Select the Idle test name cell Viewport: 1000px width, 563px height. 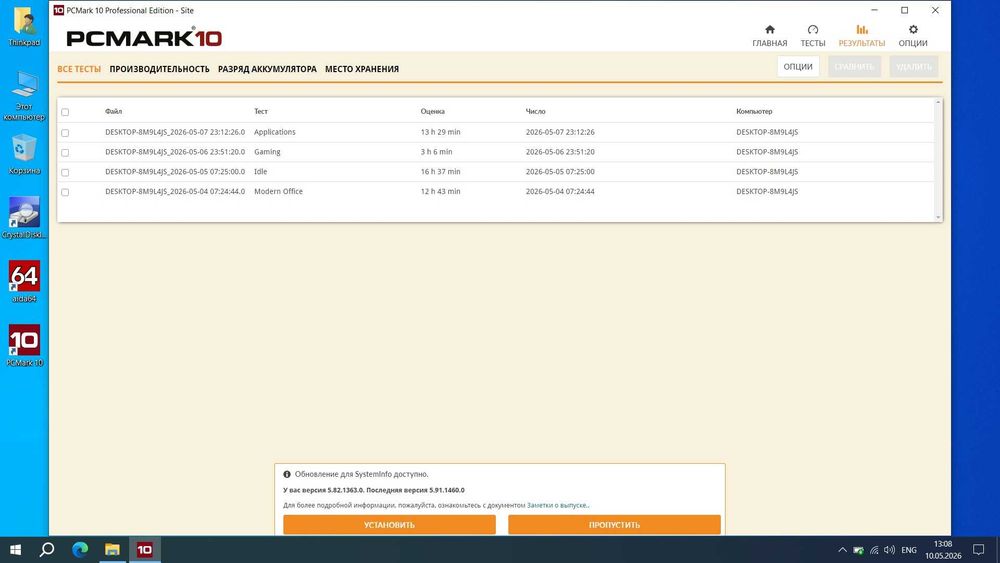[260, 172]
